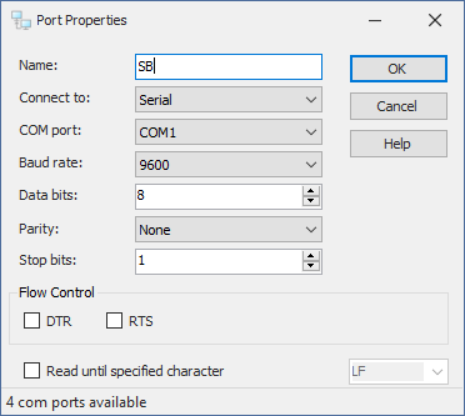
Task: Expand the Baud rate dropdown
Action: pos(229,164)
